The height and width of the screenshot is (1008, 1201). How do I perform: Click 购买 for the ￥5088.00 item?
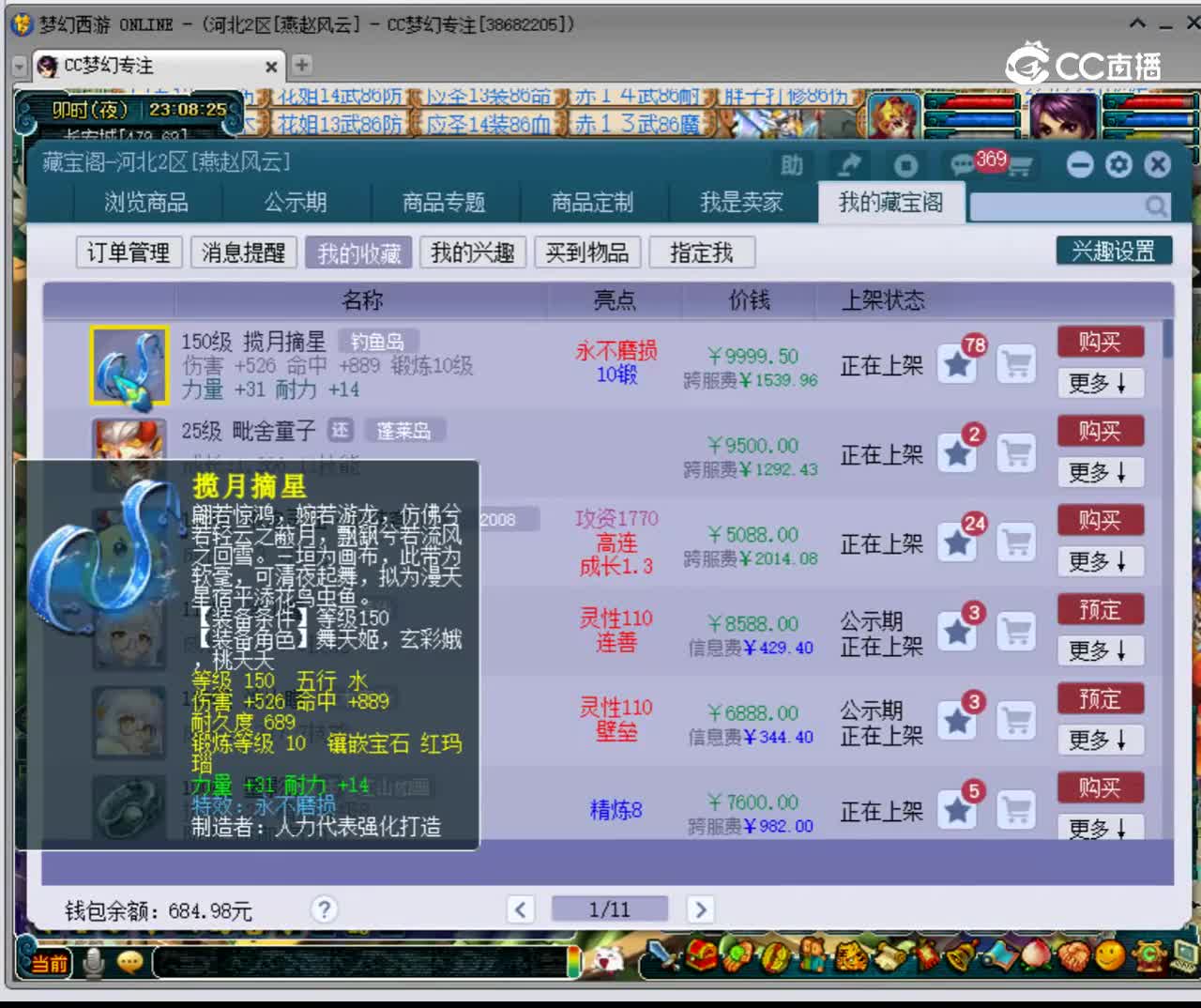click(1101, 520)
